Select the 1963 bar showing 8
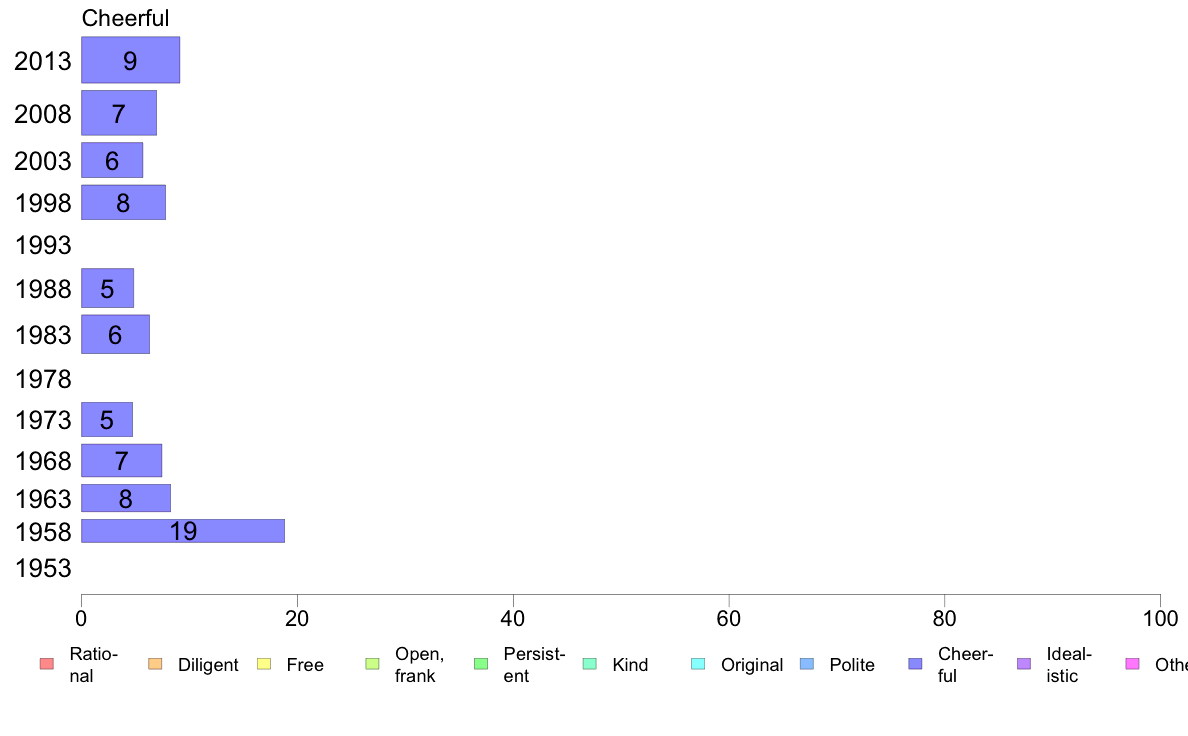Viewport: 1188px width, 736px height. [x=126, y=498]
